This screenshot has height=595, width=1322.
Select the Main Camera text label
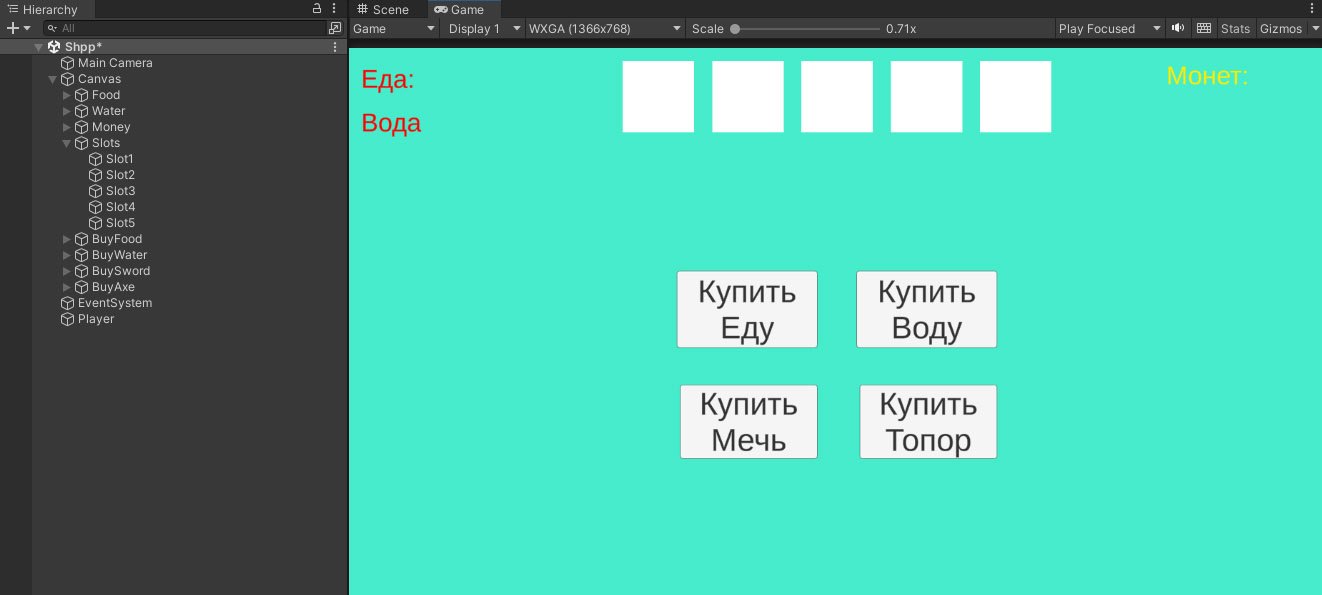point(115,63)
